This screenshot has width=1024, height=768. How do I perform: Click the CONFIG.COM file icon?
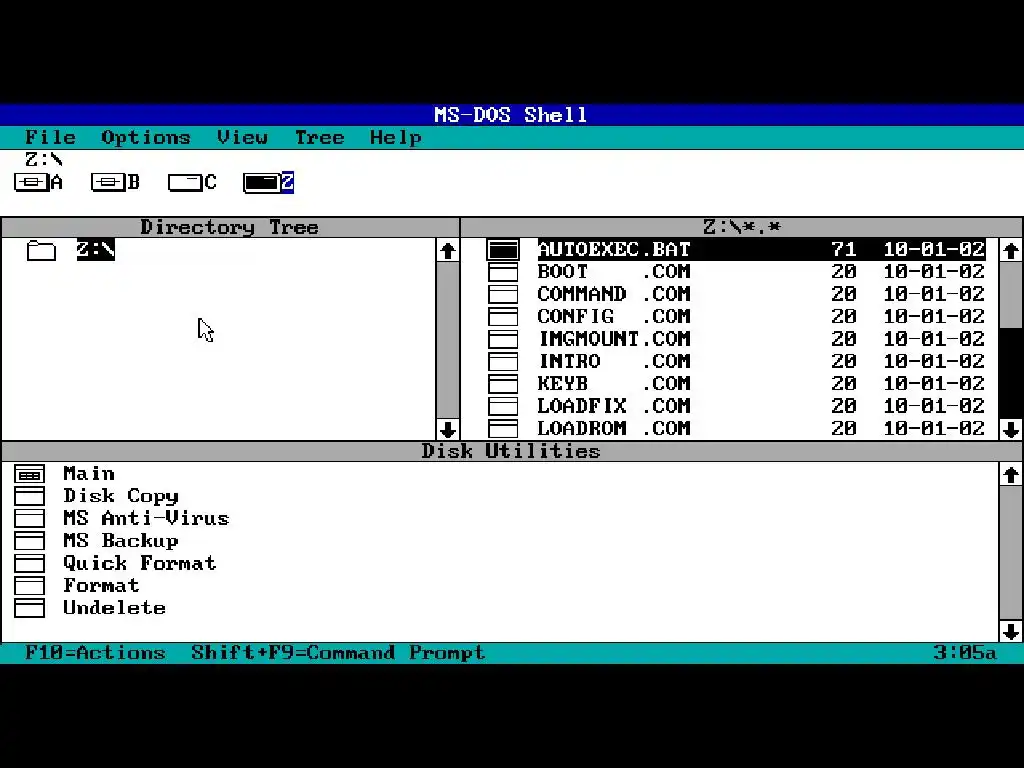503,317
